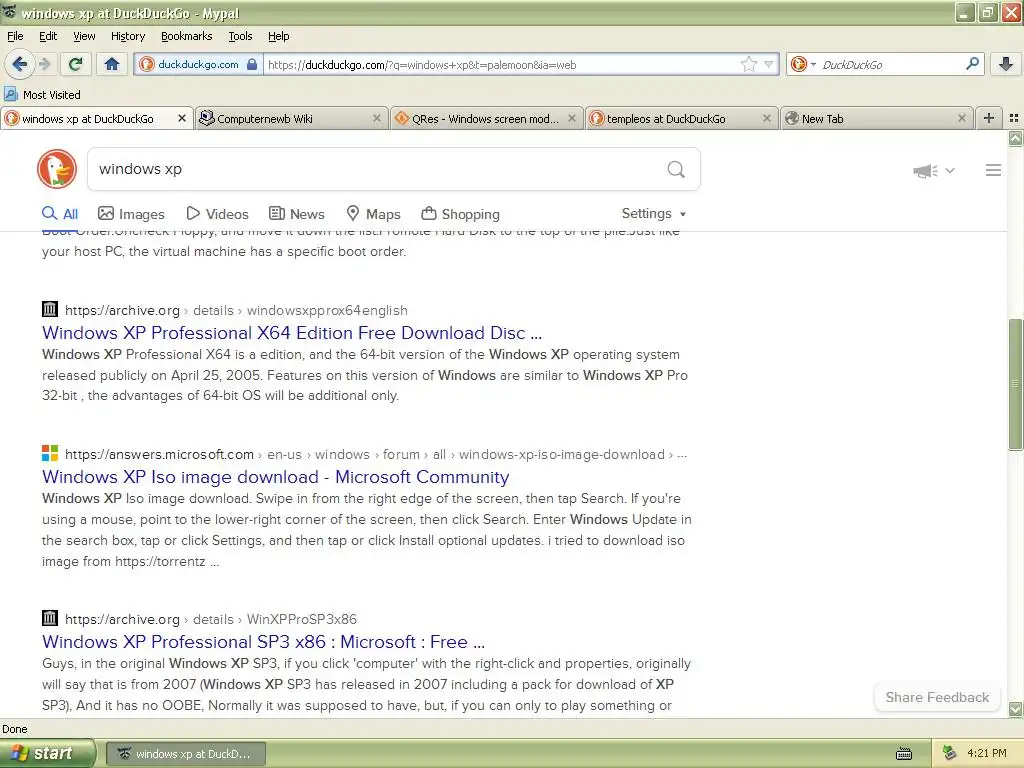This screenshot has height=768, width=1024.
Task: Click the archive.org favicon of SP3 result
Action: click(50, 618)
